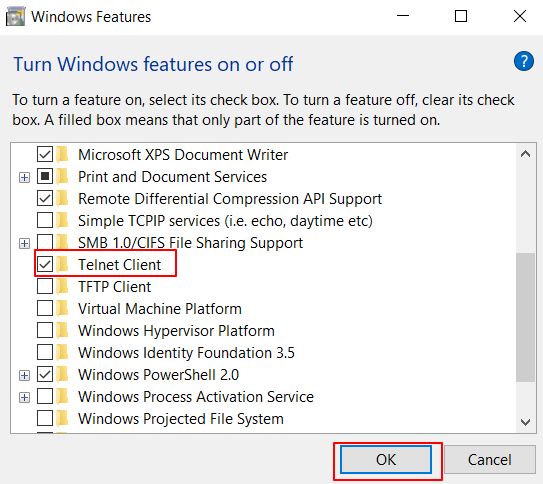Screen dimensions: 543x484
Task: Enable the TFTP Client checkbox
Action: (45, 286)
